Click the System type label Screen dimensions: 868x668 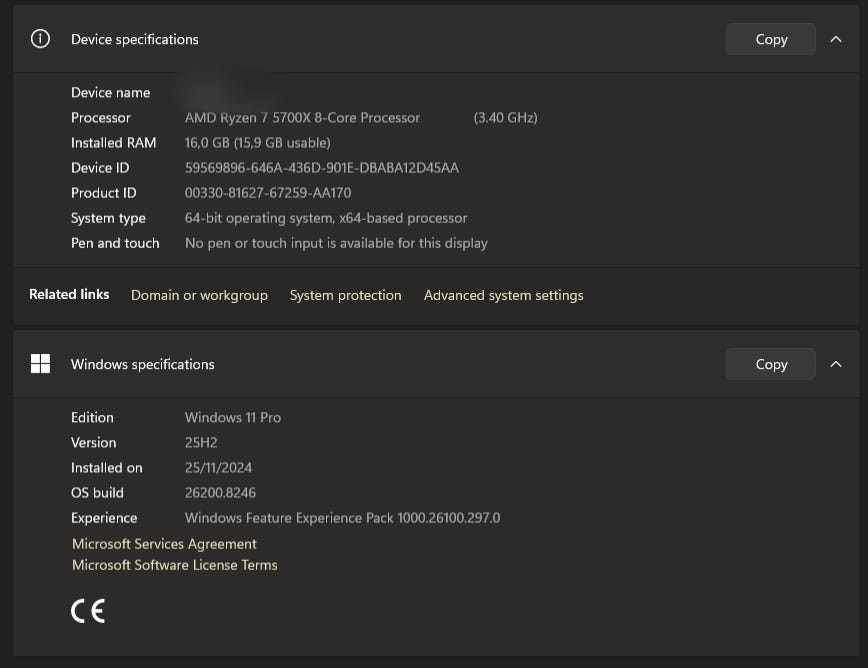[x=108, y=218]
